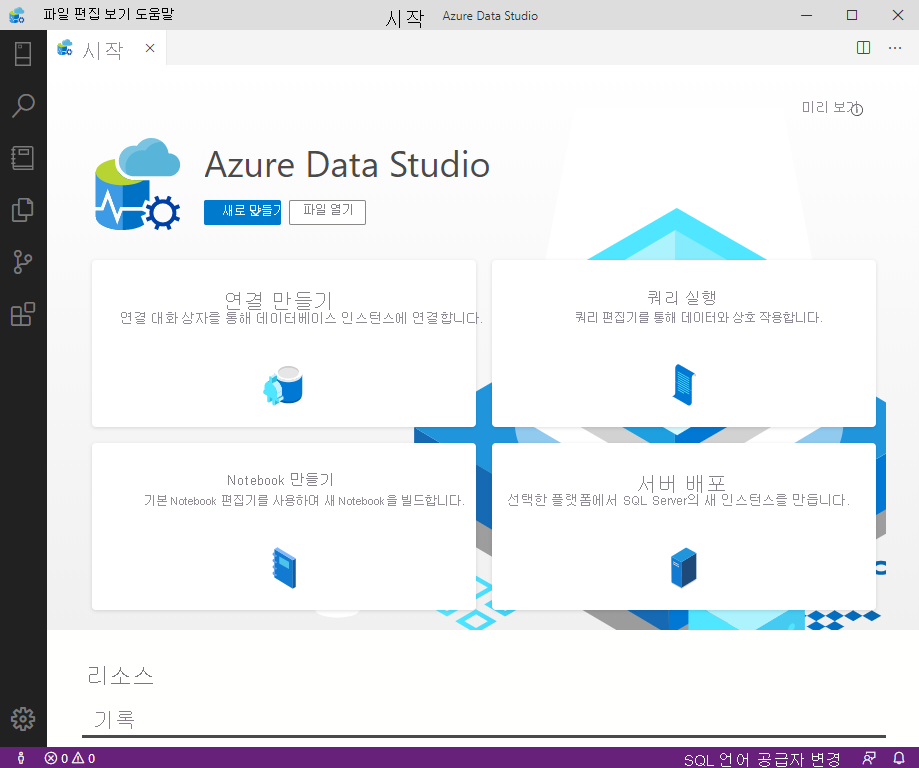Click the blue notebook icon
919x768 pixels.
[x=285, y=567]
